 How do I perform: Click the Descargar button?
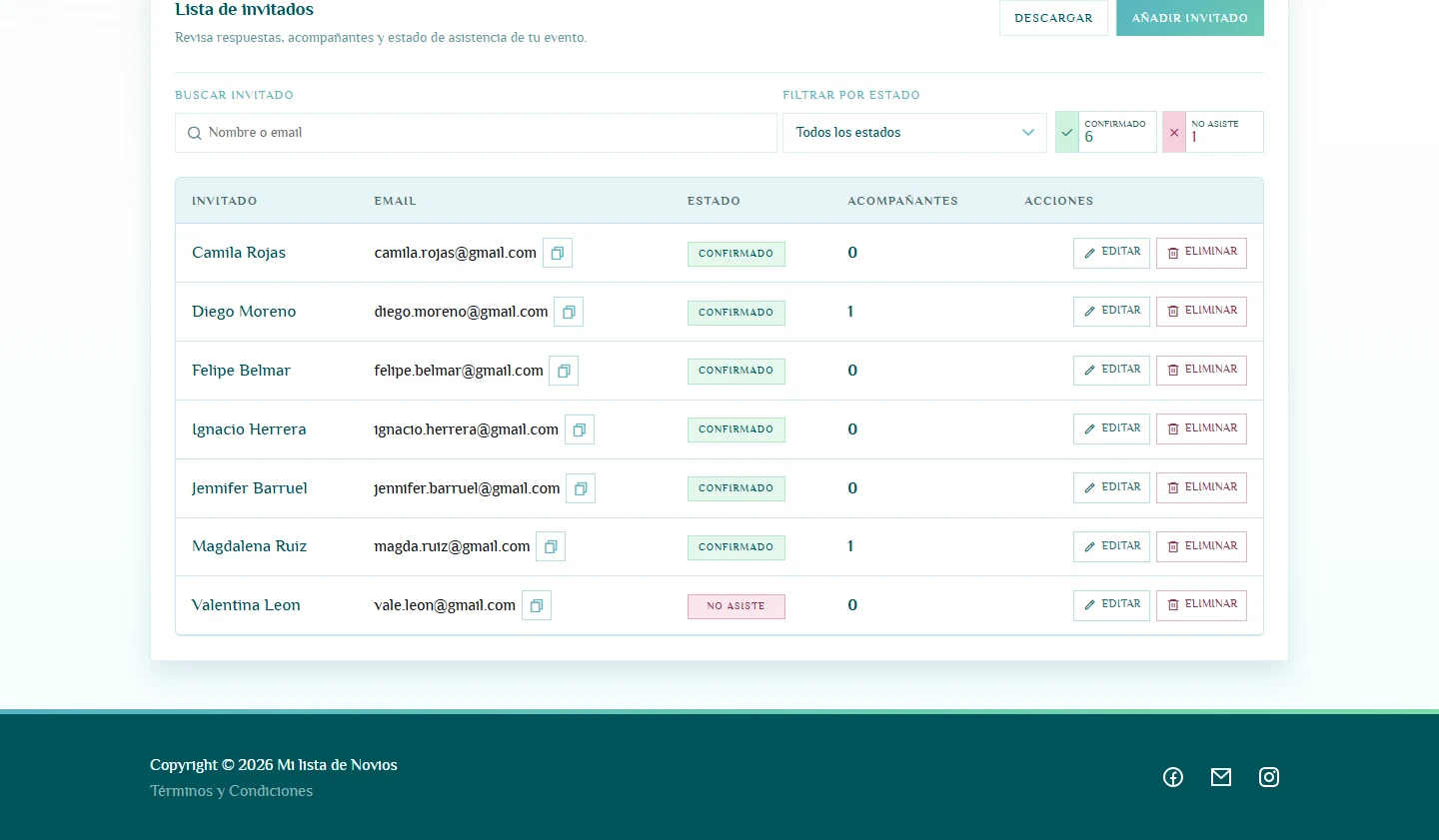pos(1053,18)
